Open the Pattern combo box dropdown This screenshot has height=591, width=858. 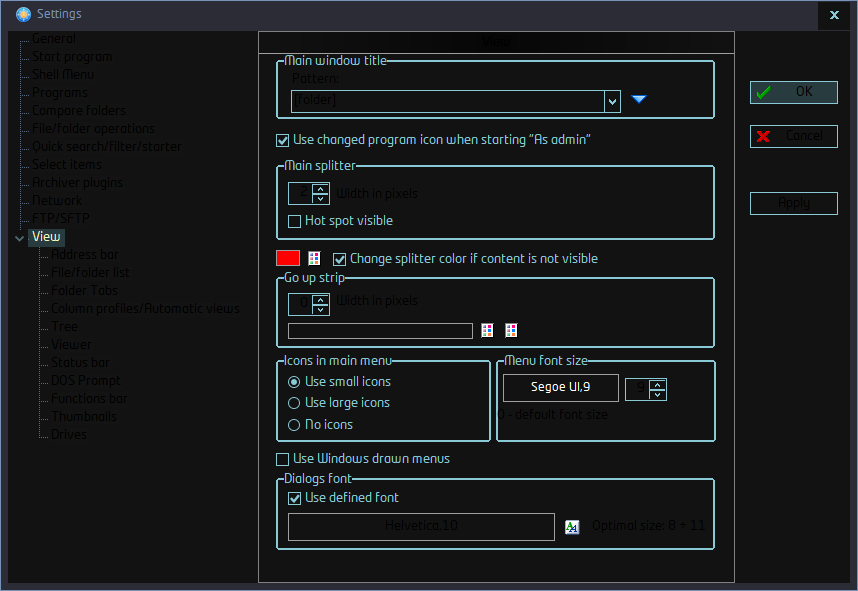pyautogui.click(x=612, y=100)
